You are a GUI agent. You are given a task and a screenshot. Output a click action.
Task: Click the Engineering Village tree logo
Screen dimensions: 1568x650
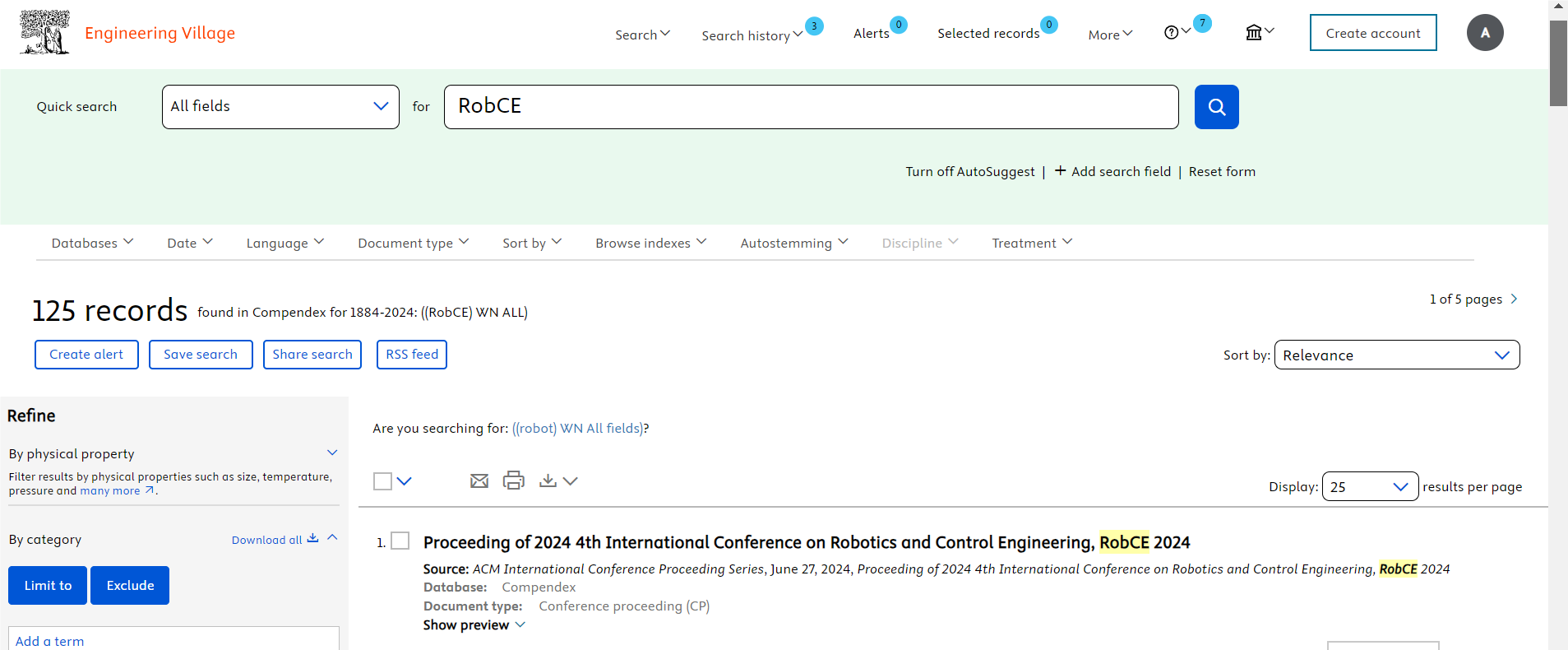(44, 32)
